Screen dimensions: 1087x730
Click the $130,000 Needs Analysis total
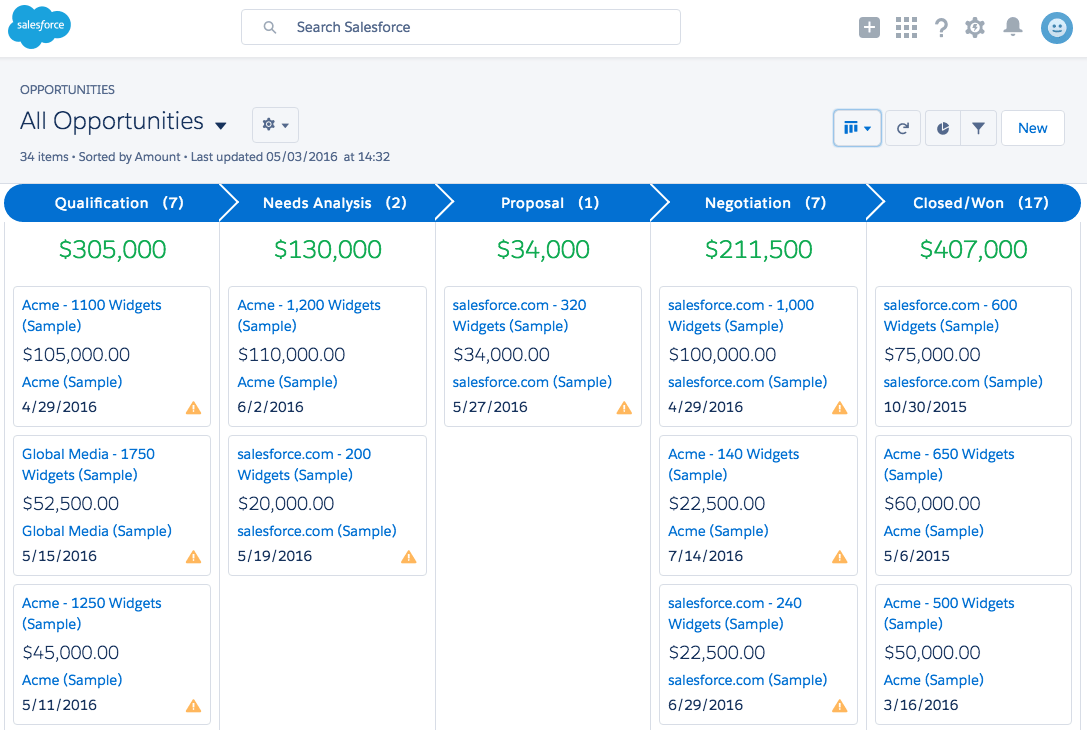tap(328, 250)
